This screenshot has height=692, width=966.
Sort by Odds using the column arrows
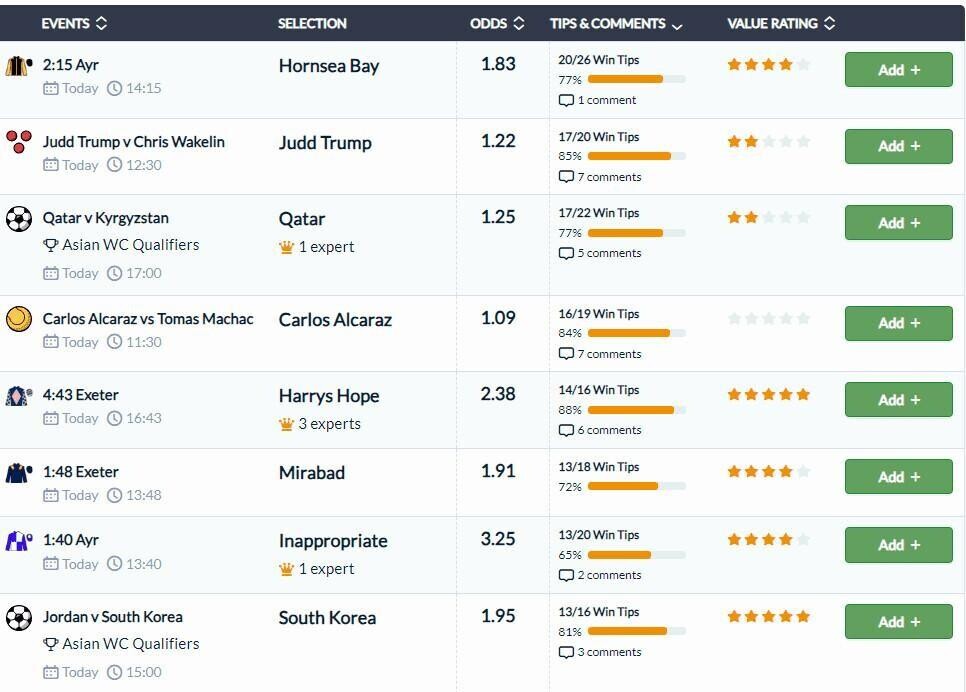[x=519, y=23]
